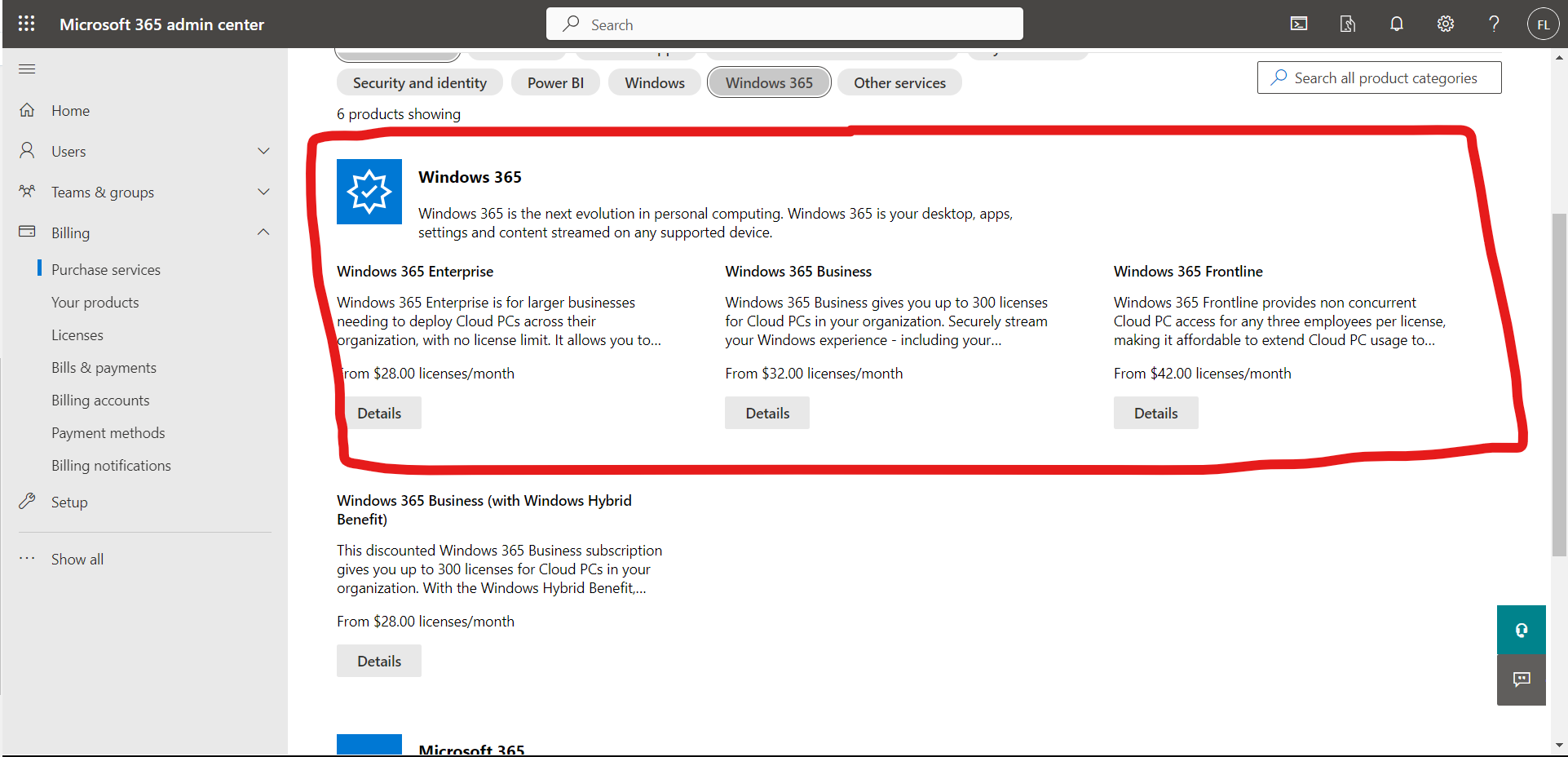Screen dimensions: 1568x757
Task: Open the app launcher waffle icon
Action: (x=26, y=24)
